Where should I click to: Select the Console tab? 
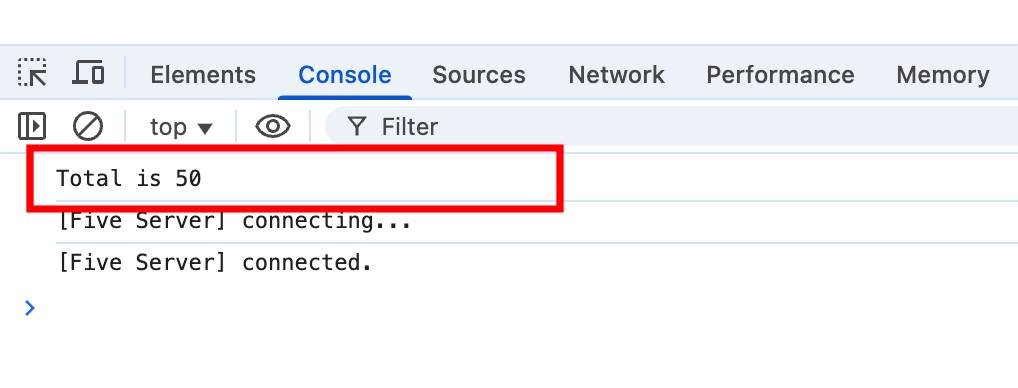pos(345,75)
